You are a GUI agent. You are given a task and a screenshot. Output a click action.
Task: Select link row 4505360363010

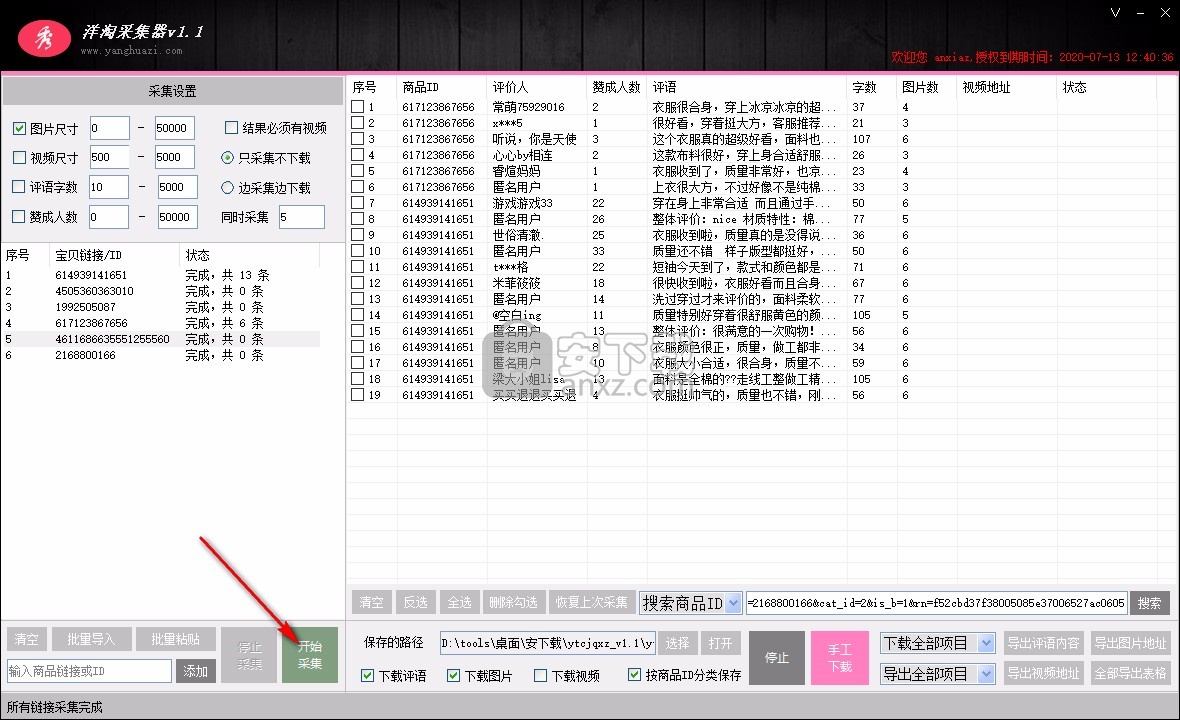click(161, 291)
